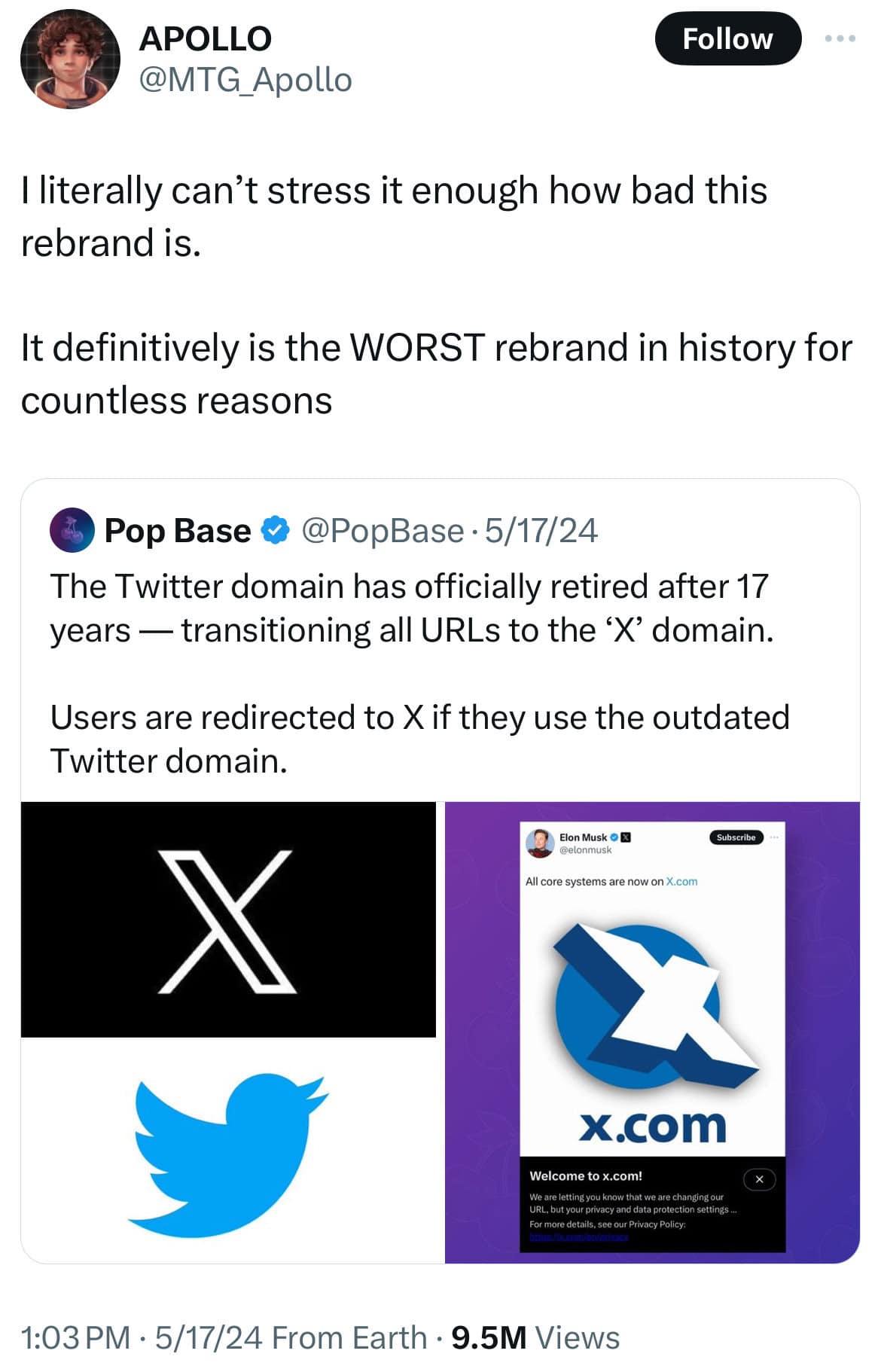Image resolution: width=881 pixels, height=1372 pixels.
Task: Click the X.com link in Elon's post
Action: click(681, 881)
